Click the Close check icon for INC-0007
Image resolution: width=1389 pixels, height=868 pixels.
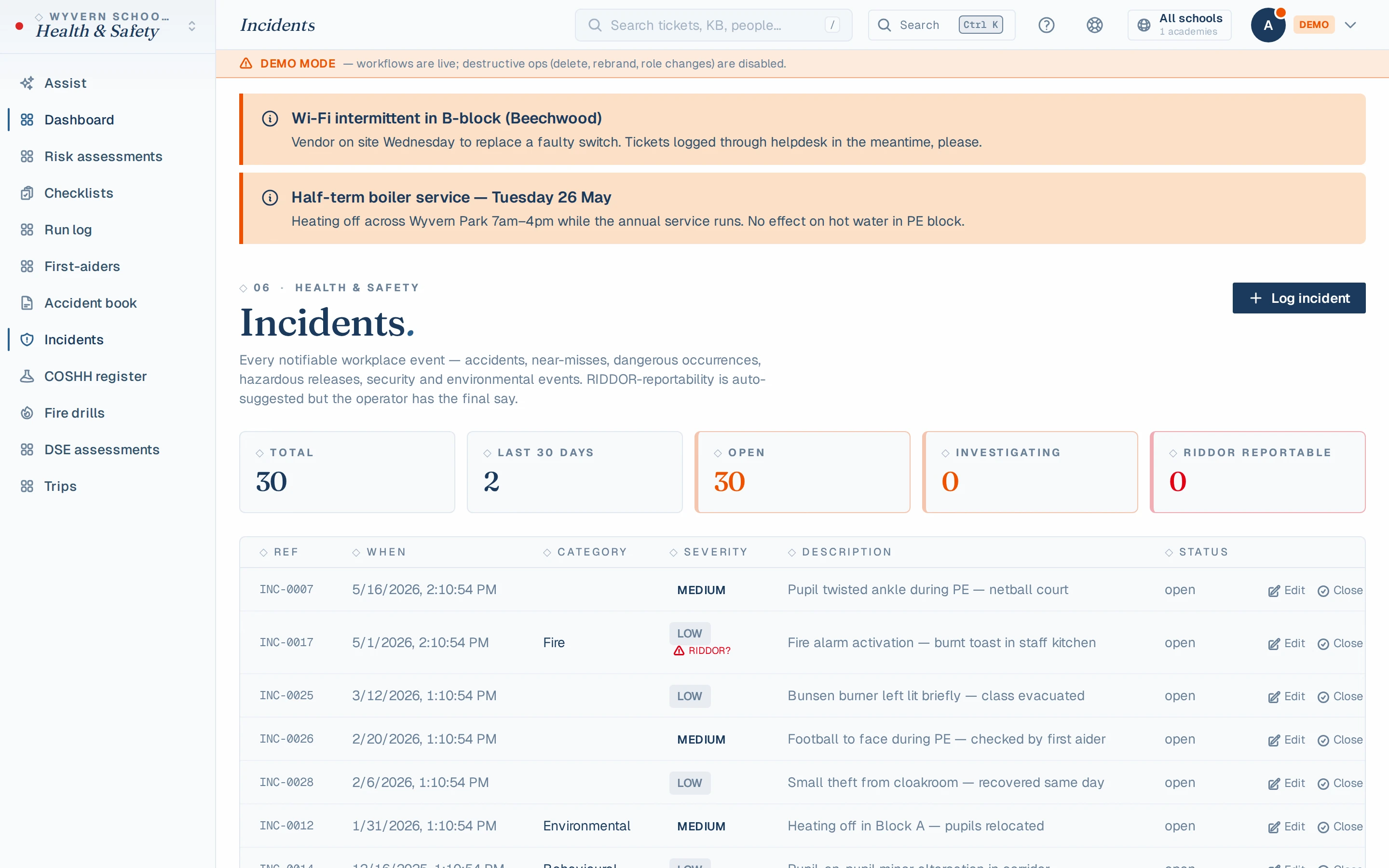click(x=1323, y=591)
